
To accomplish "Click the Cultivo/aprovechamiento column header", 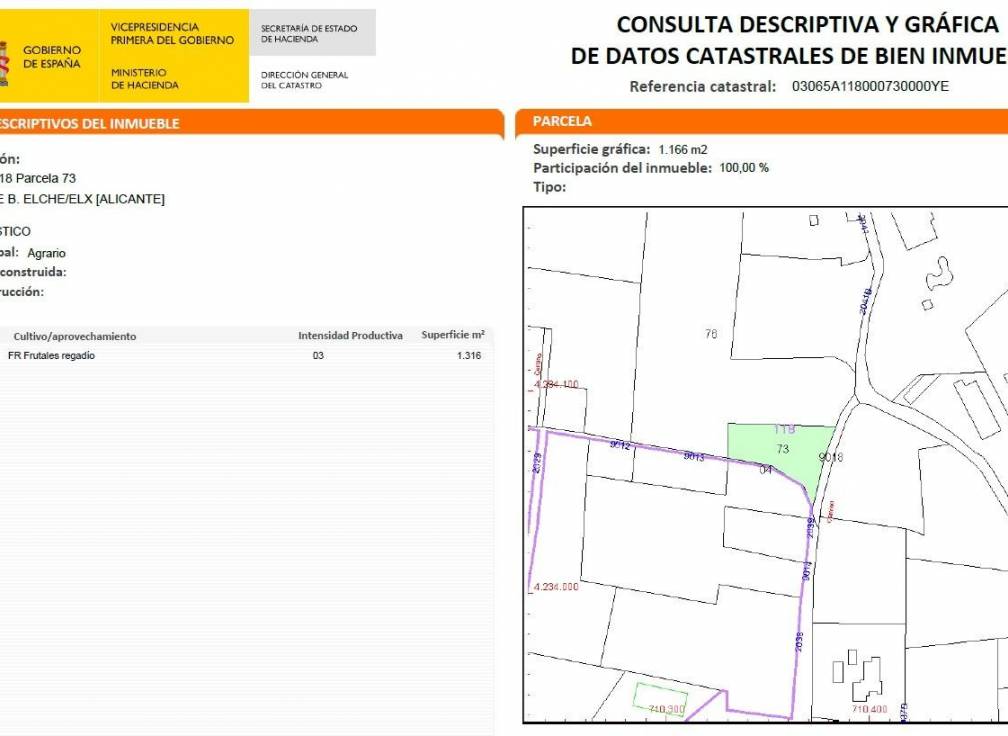I will click(x=75, y=336).
